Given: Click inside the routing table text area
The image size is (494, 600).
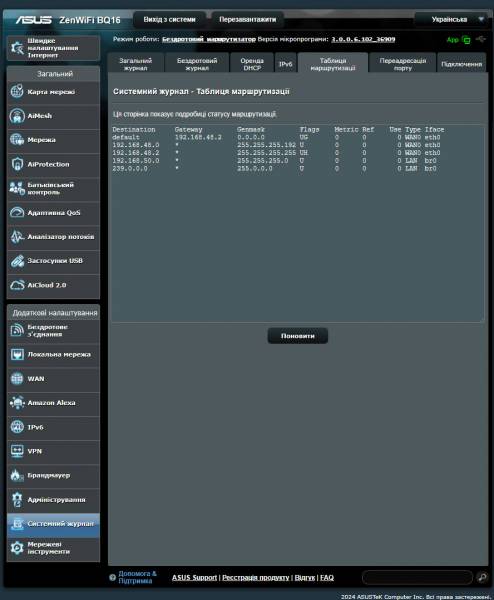Looking at the screenshot, I should click(298, 223).
